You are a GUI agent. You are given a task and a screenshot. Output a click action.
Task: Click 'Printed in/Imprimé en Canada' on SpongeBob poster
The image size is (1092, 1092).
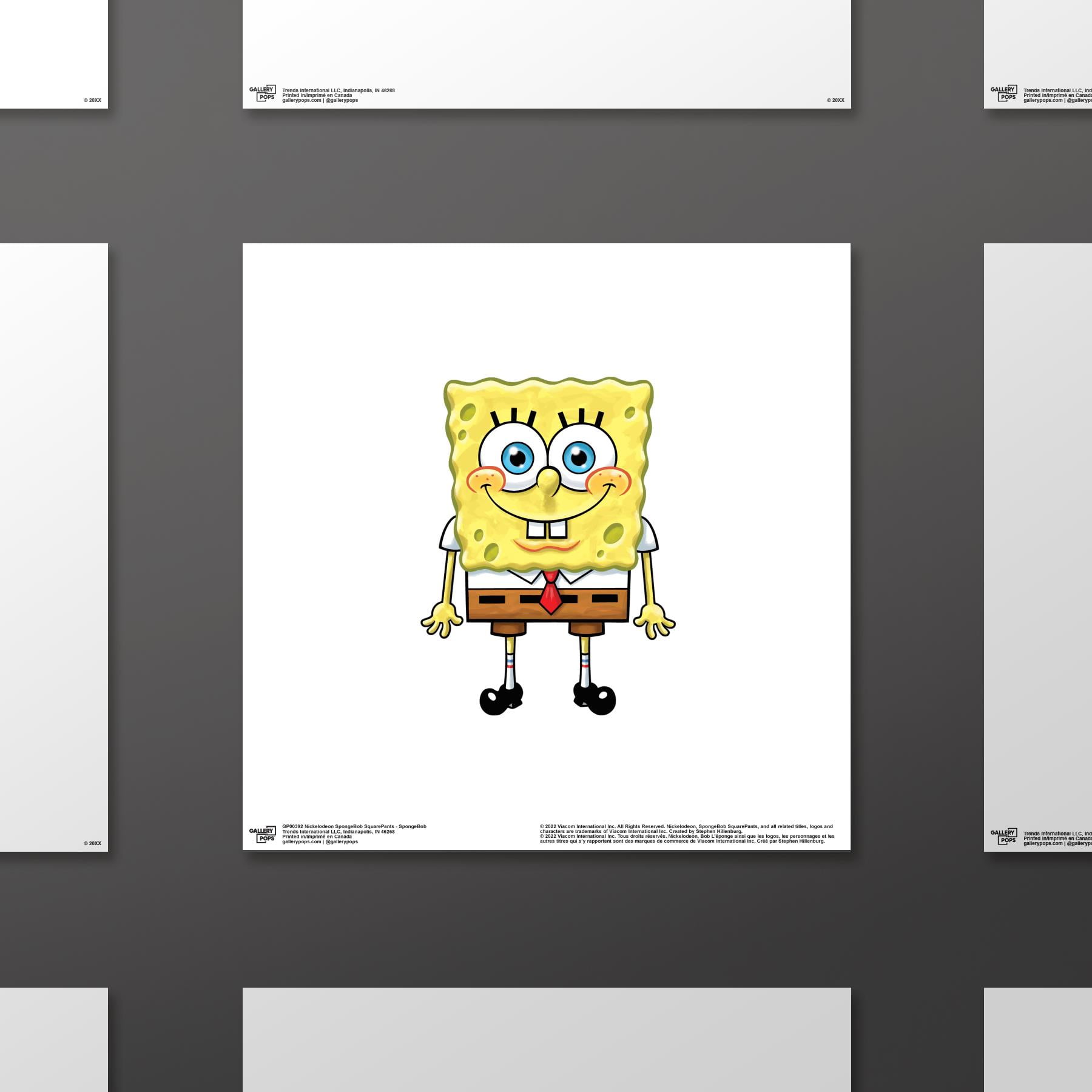point(317,837)
